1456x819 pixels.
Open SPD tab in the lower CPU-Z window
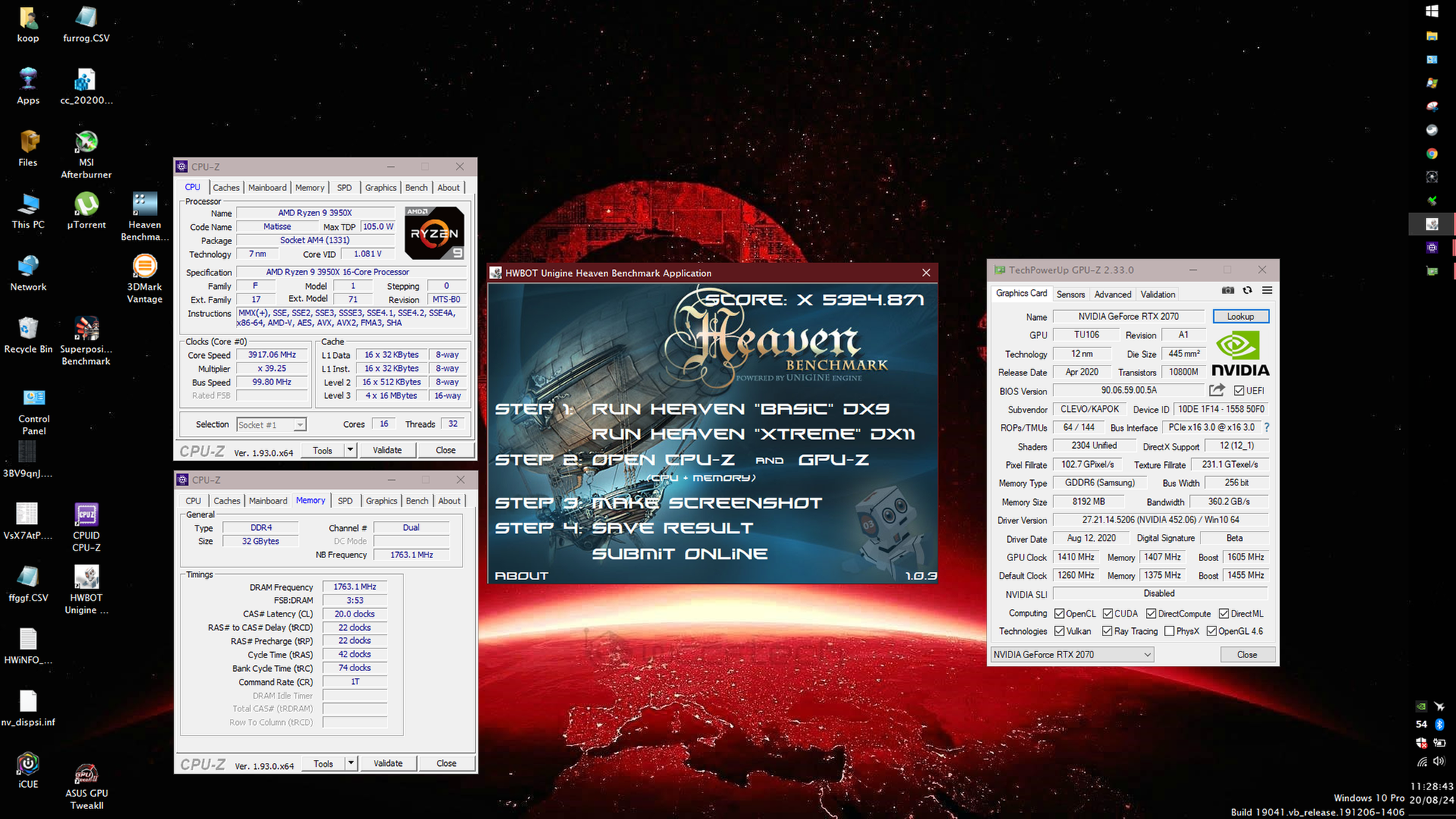pyautogui.click(x=345, y=500)
